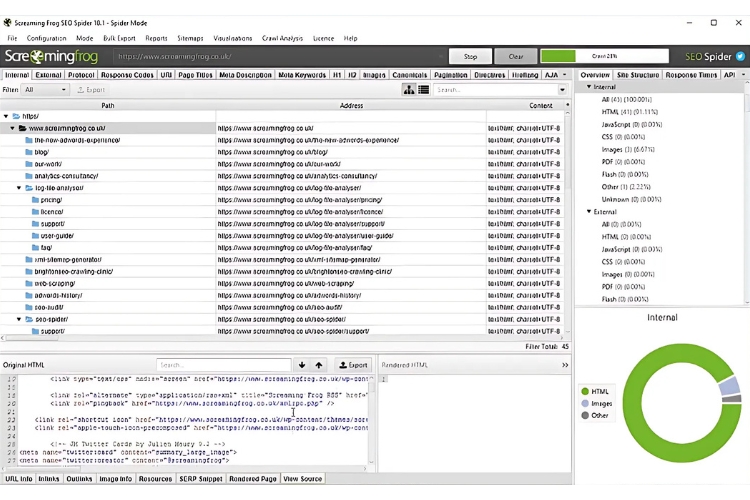This screenshot has width=750, height=500.
Task: Click the main table Search field
Action: [495, 89]
